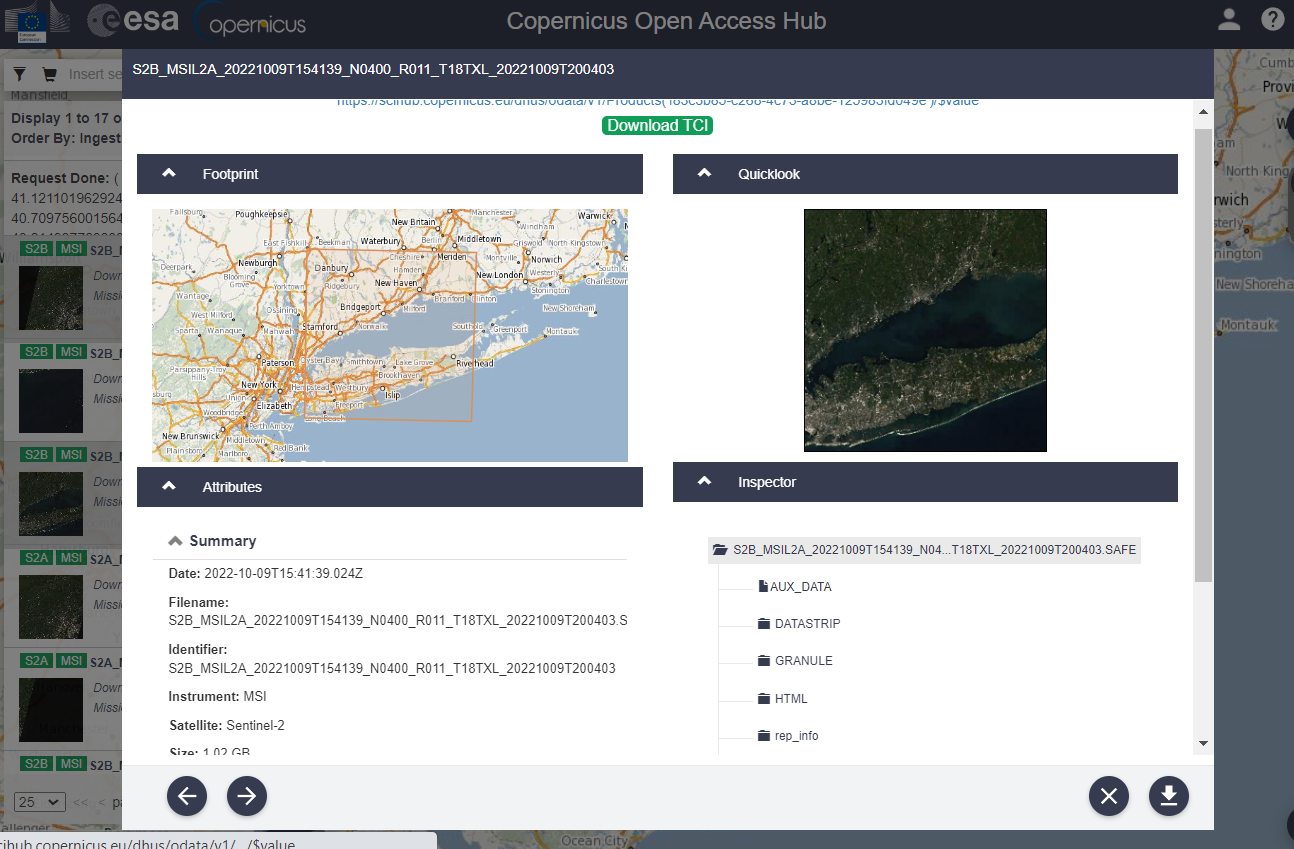Click the download icon at bottom right
This screenshot has width=1294, height=849.
pos(1168,796)
